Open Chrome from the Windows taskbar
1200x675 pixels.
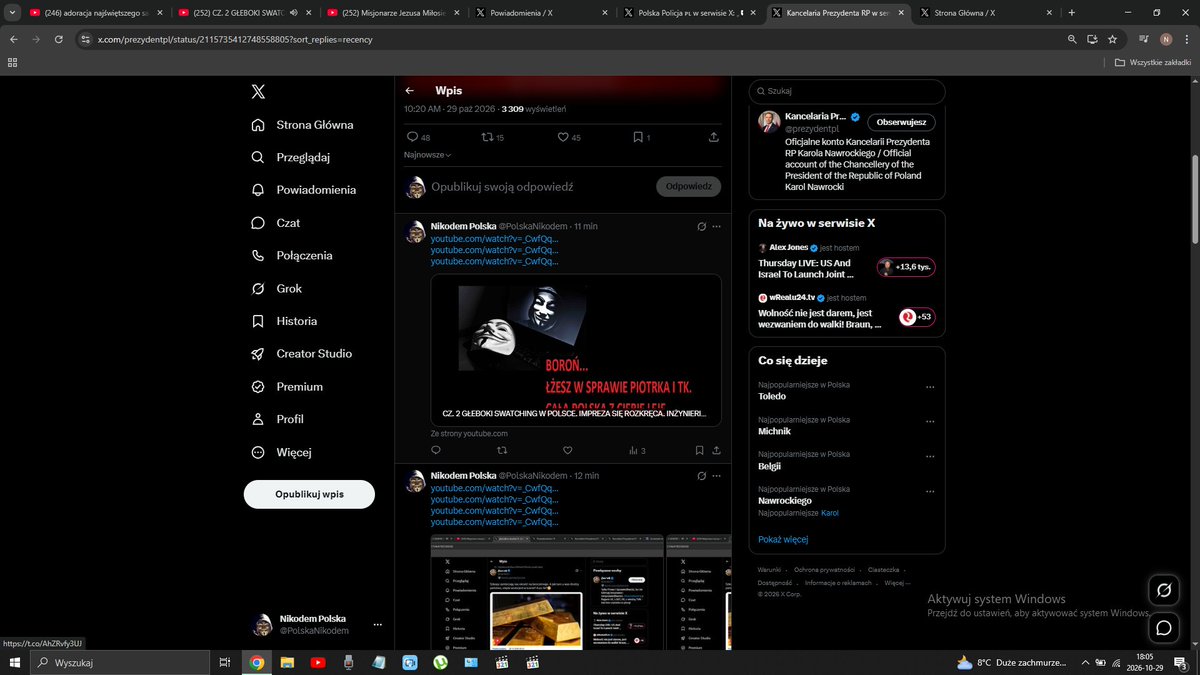coord(256,662)
